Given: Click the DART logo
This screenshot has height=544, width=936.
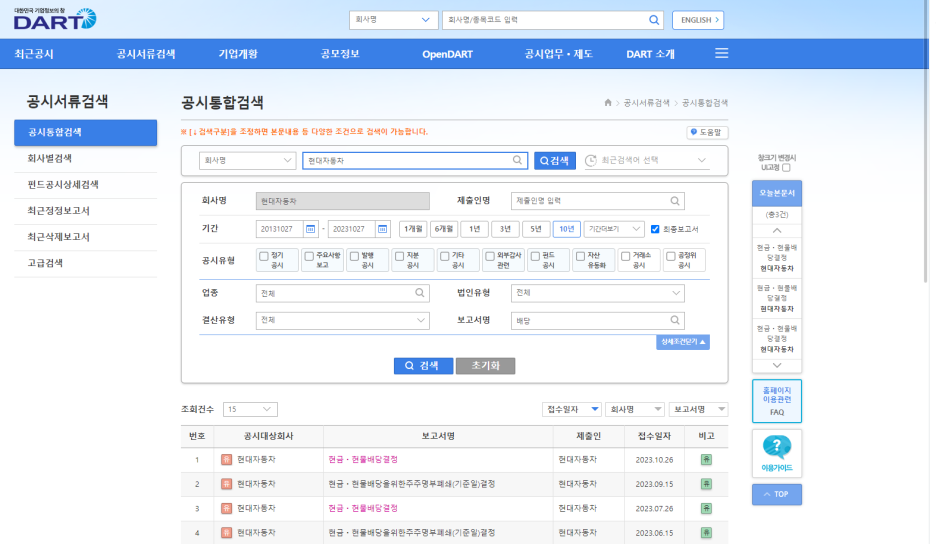Looking at the screenshot, I should (x=55, y=19).
